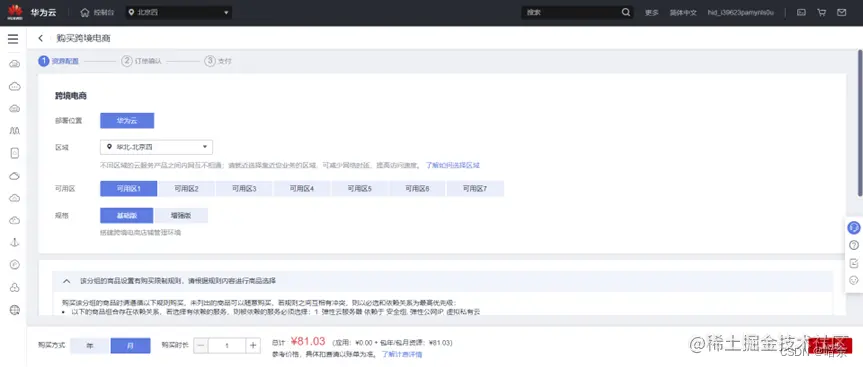Open the hid_ account name menu
Viewport: 863px width, 367px height.
tap(740, 12)
